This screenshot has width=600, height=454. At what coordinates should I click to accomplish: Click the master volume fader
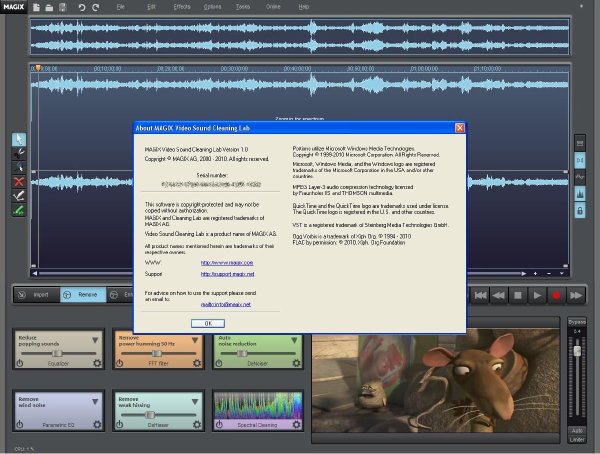(577, 350)
